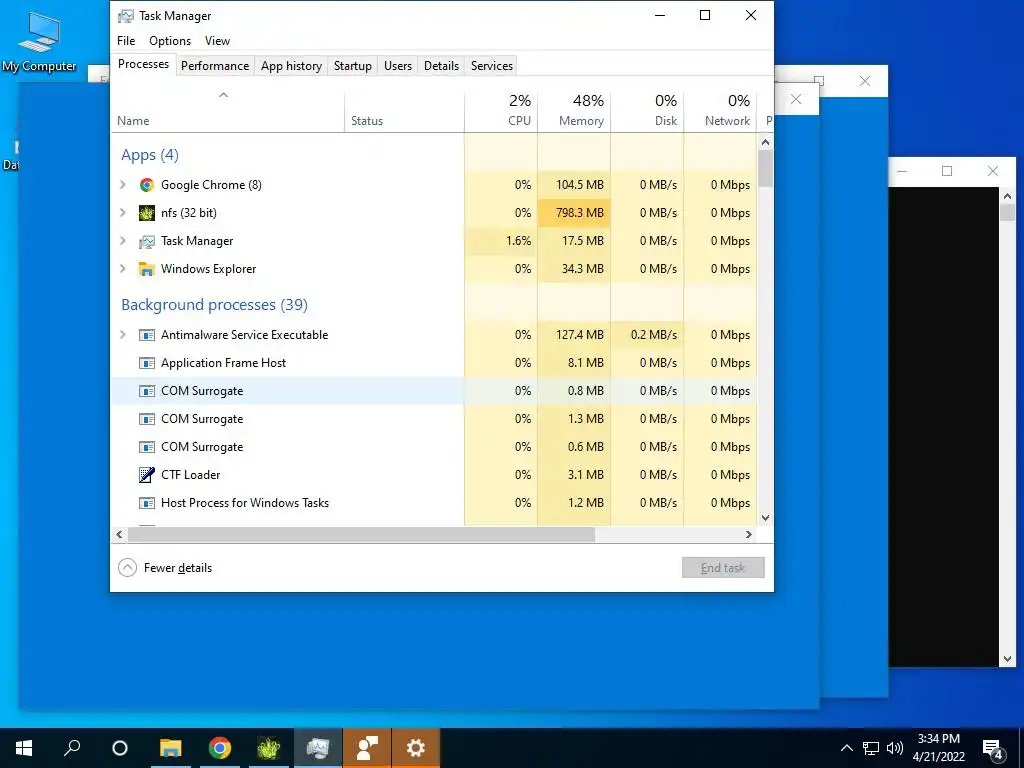Open the Options menu

tap(170, 40)
